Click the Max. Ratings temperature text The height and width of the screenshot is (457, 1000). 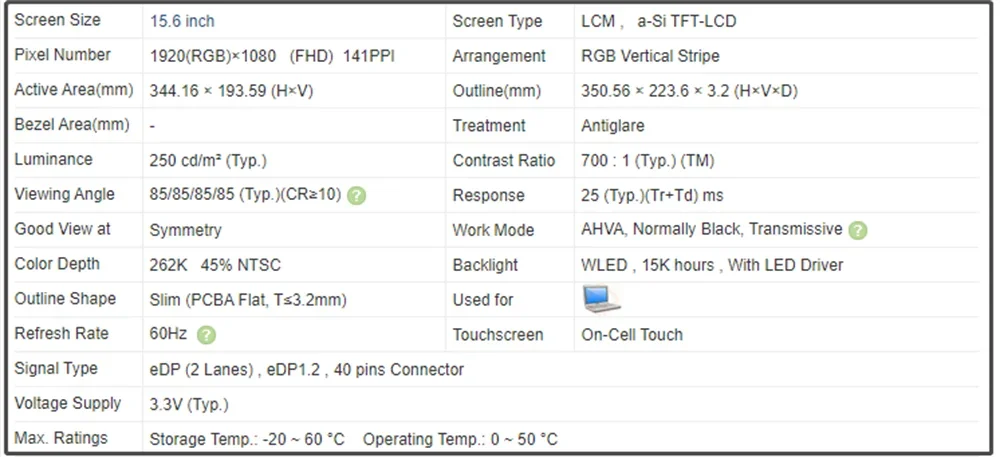click(353, 439)
